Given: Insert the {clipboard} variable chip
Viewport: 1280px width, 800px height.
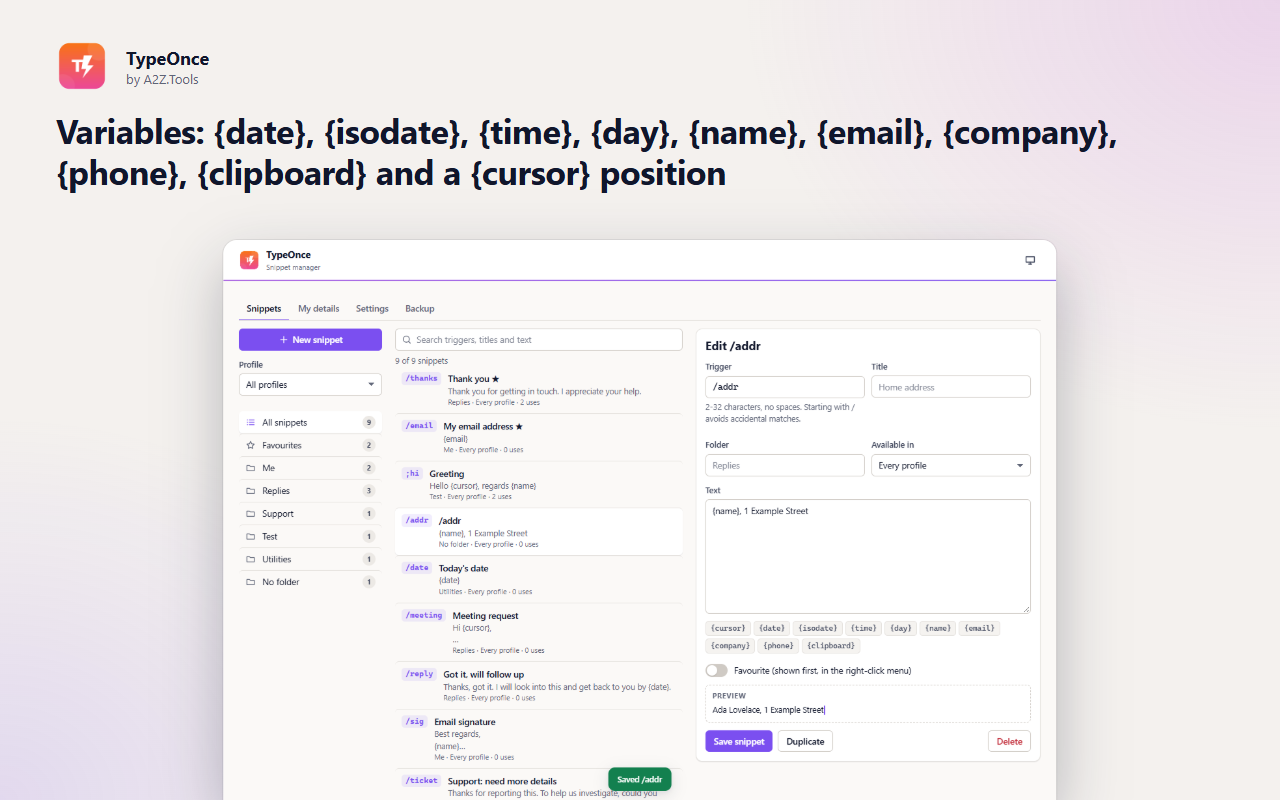Looking at the screenshot, I should (x=831, y=646).
